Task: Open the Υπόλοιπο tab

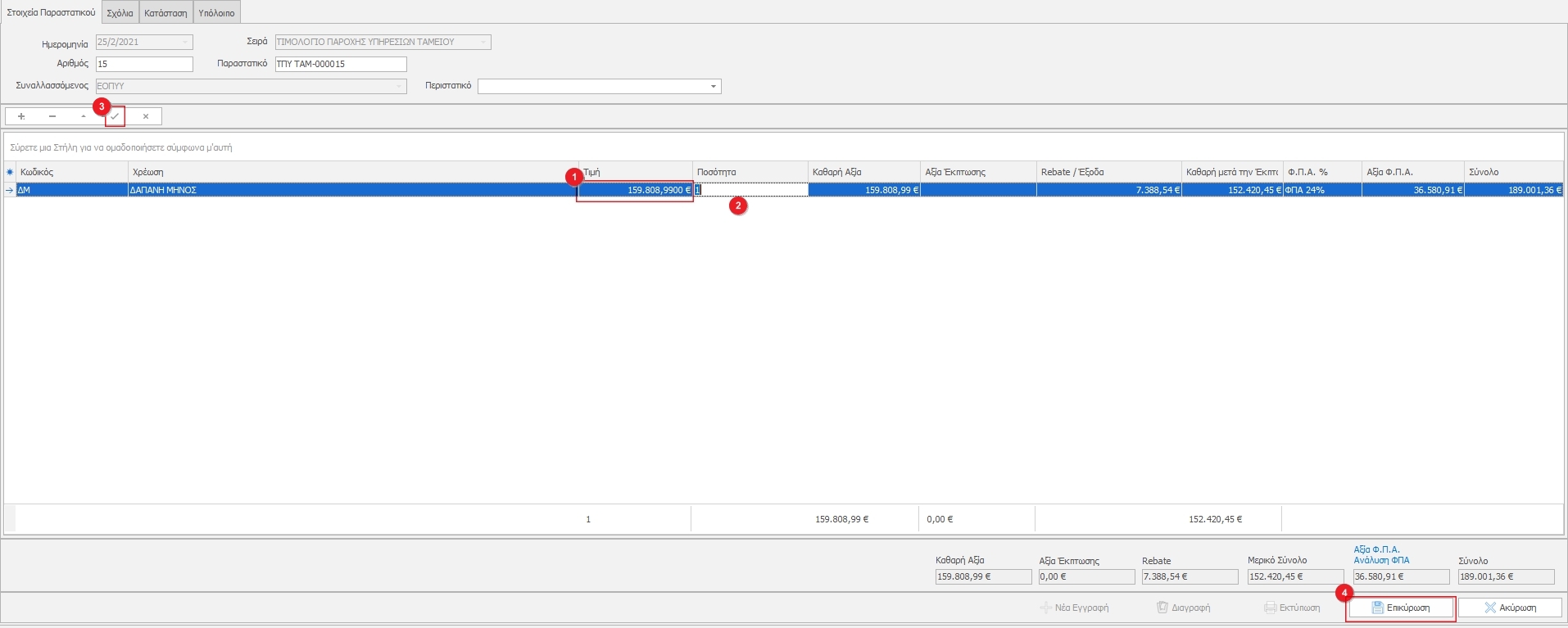Action: [216, 13]
